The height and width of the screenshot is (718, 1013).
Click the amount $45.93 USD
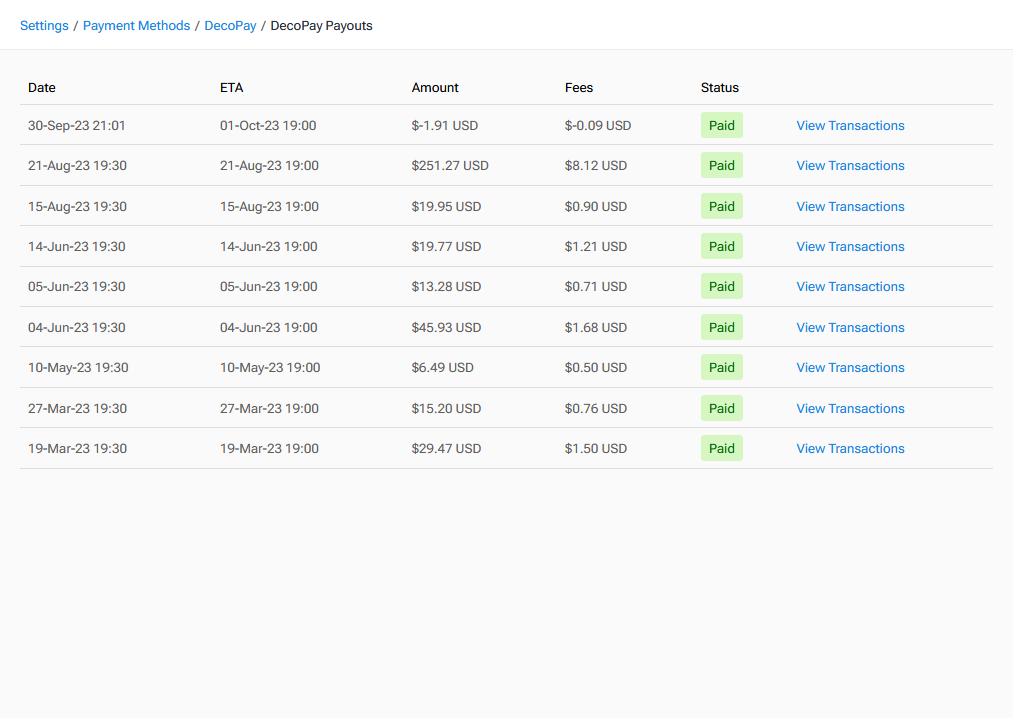tap(446, 327)
